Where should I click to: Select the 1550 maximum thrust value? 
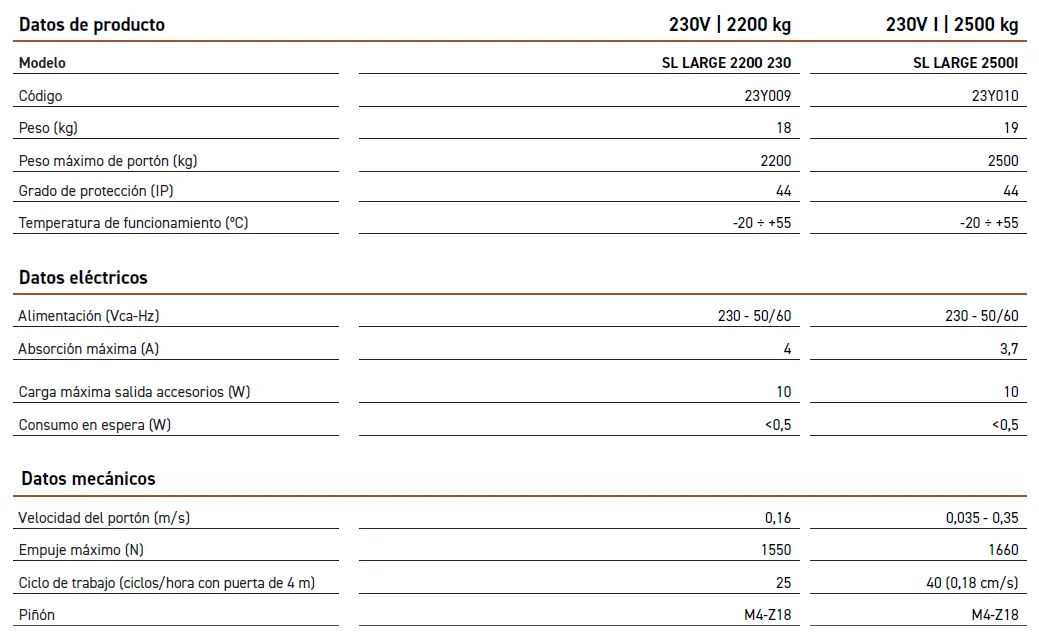(775, 550)
